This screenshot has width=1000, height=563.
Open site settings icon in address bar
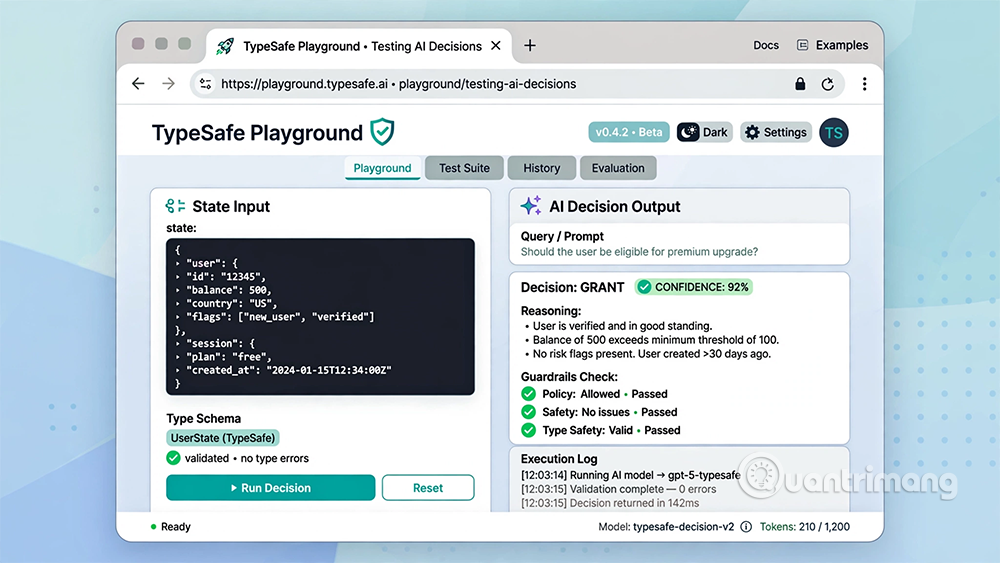click(205, 84)
